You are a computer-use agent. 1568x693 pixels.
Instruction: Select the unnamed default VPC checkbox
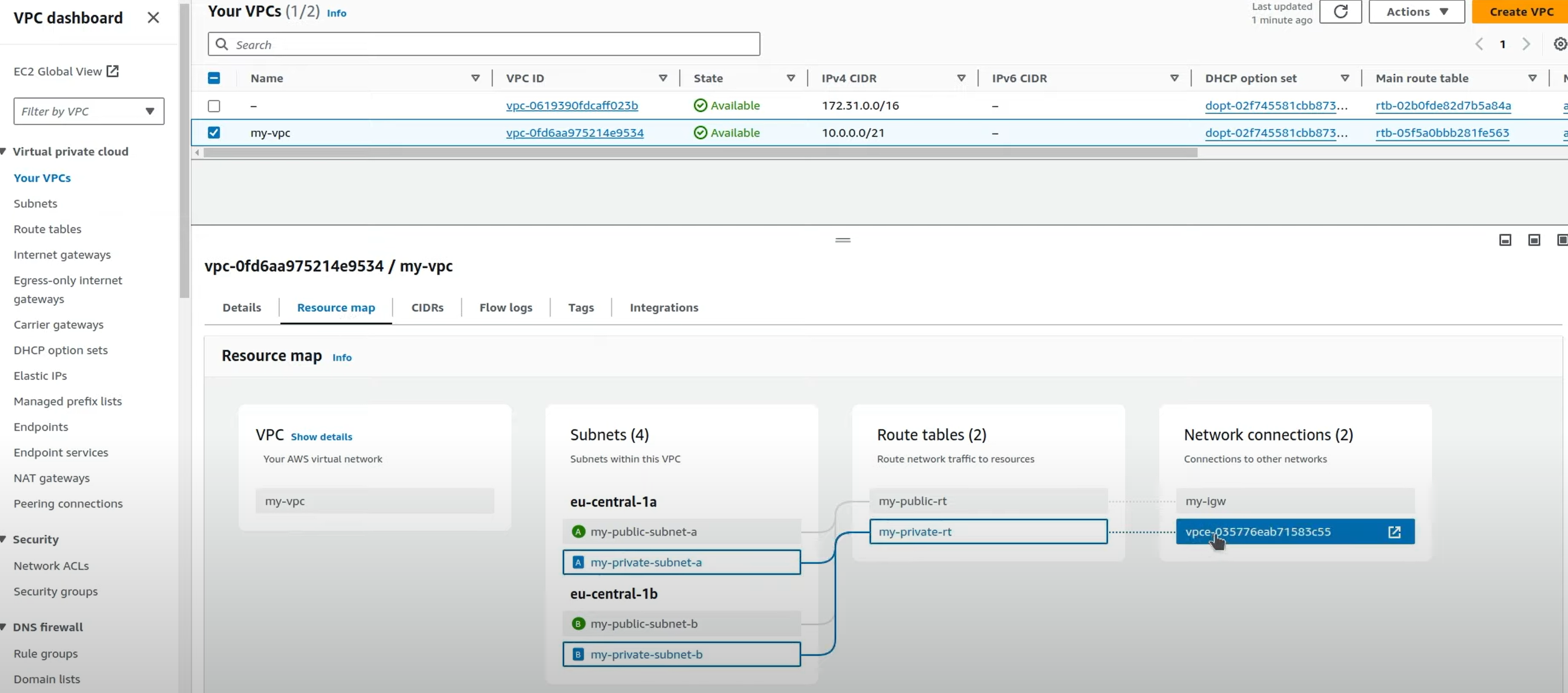click(x=214, y=106)
